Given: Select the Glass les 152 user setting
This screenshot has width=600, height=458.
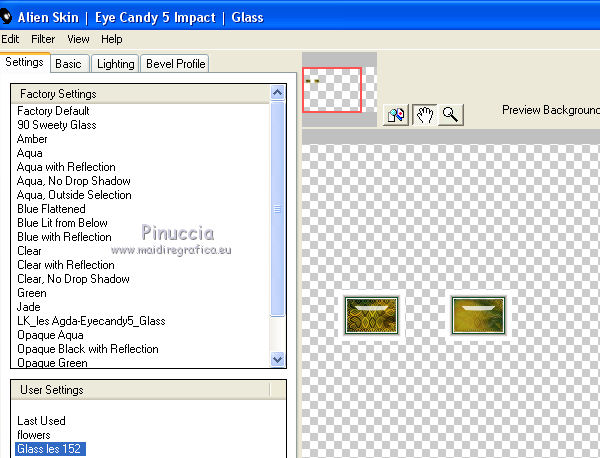Looking at the screenshot, I should coord(50,449).
